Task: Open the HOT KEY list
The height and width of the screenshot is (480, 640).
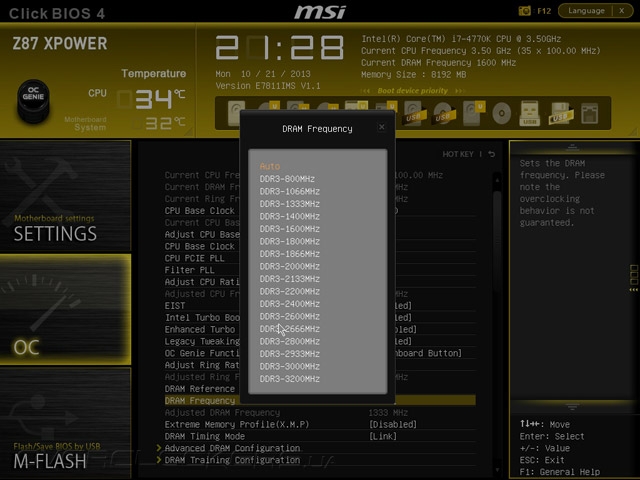Action: click(x=458, y=154)
